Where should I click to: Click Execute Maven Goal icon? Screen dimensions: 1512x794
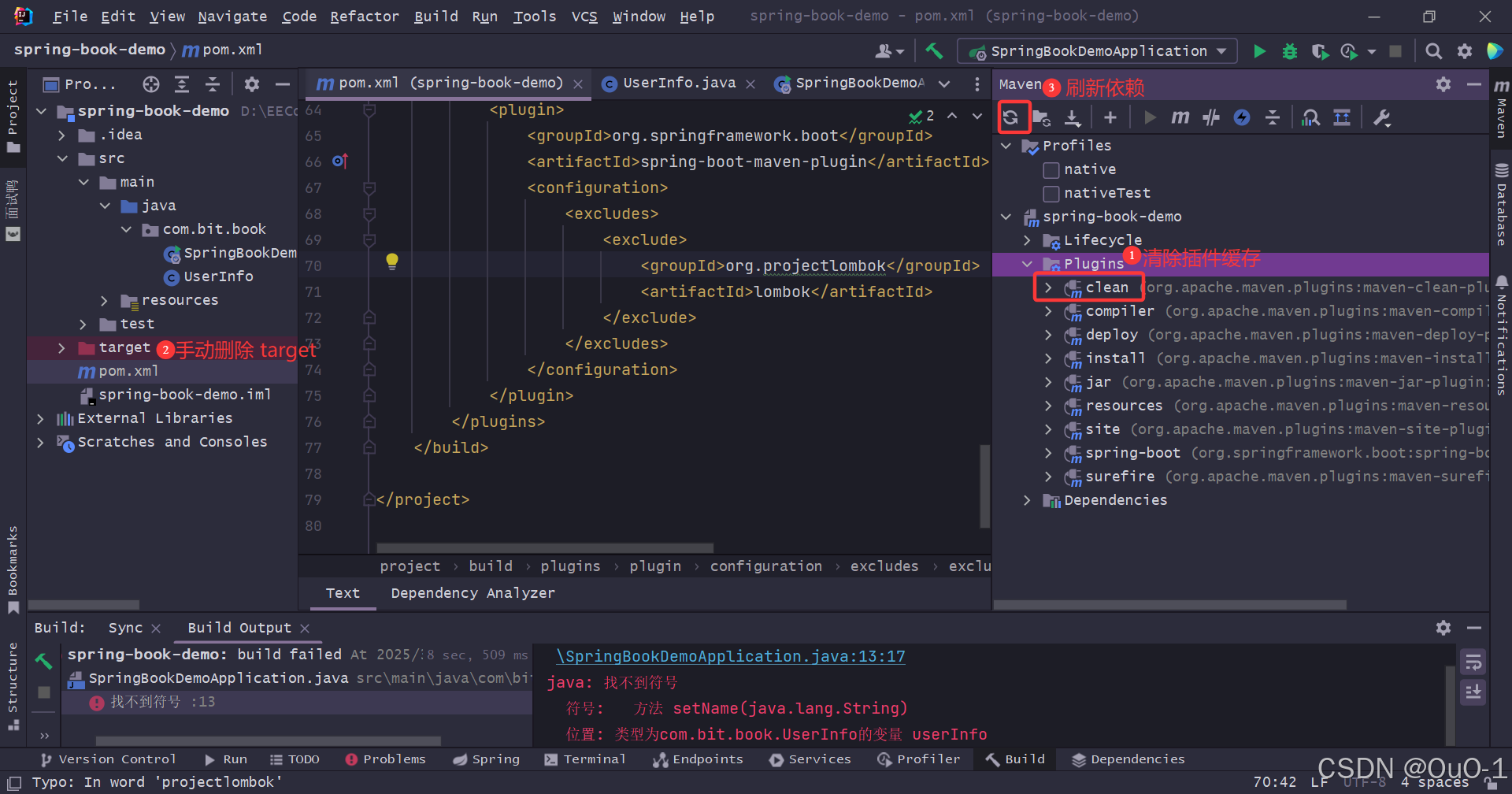click(x=1180, y=118)
